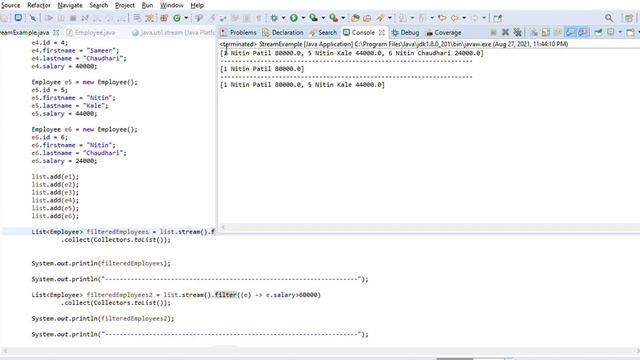The width and height of the screenshot is (640, 360).
Task: Open the Back history dropdown arrow
Action: tap(464, 18)
